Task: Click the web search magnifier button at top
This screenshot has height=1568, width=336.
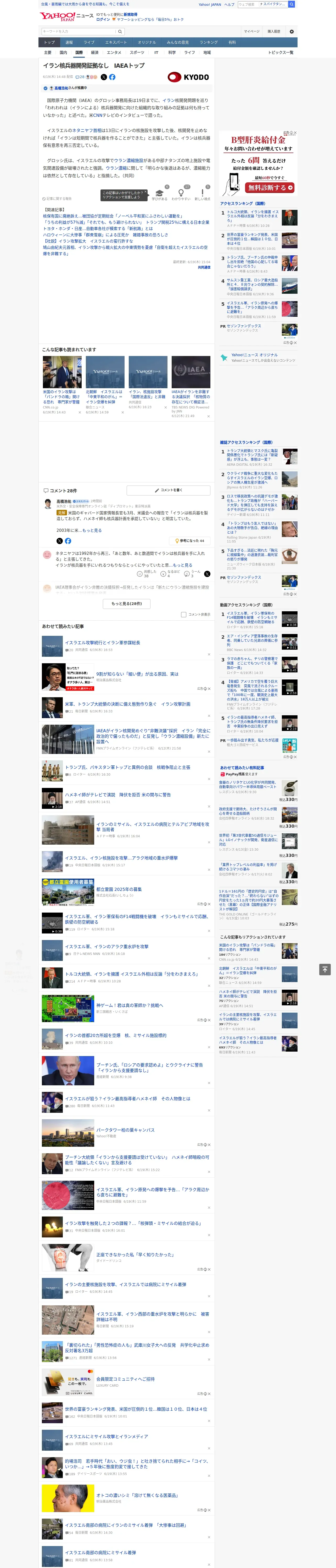Action: point(292,4)
